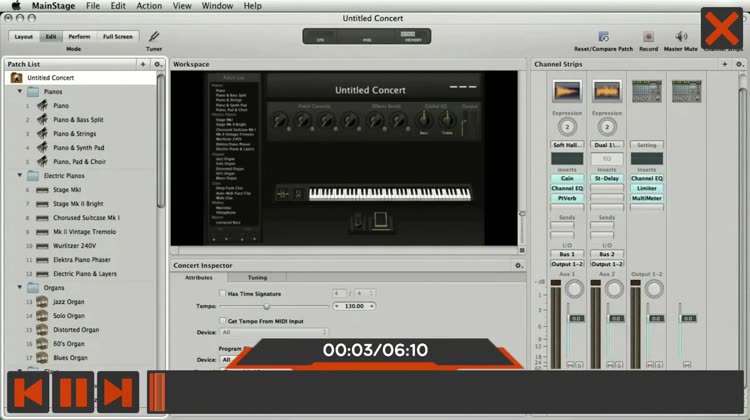Switch to Edit mode
The image size is (750, 420).
(51, 36)
